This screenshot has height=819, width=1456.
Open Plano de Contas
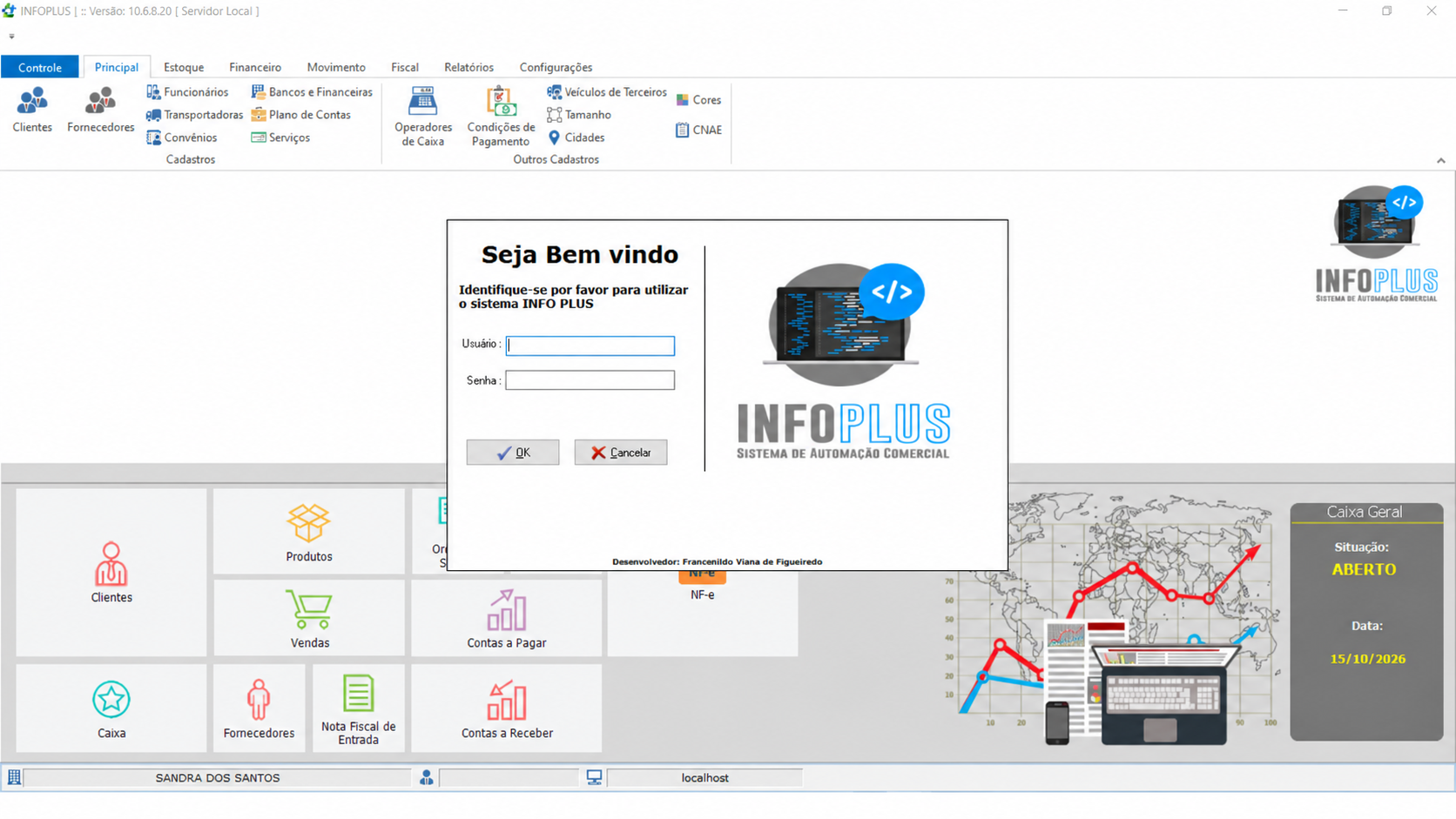pyautogui.click(x=300, y=114)
